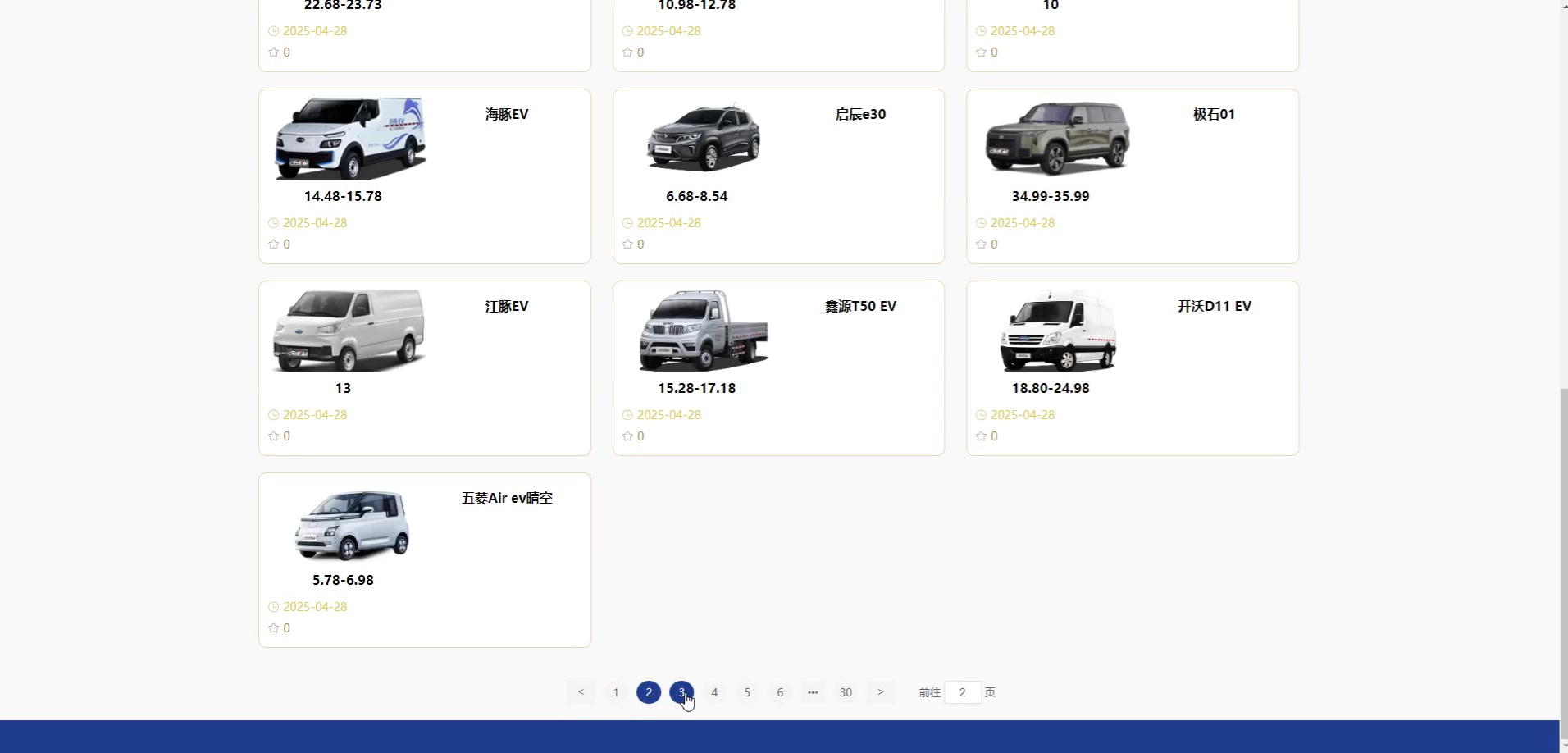1568x753 pixels.
Task: Click the 2025-04-28 date on the 极石01 card
Action: 1023,223
